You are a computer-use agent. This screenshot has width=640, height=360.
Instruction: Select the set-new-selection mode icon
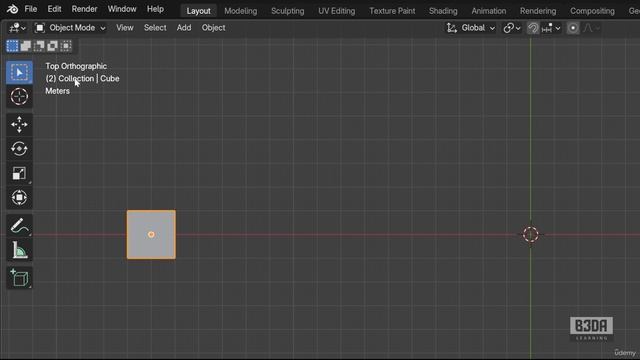12,46
